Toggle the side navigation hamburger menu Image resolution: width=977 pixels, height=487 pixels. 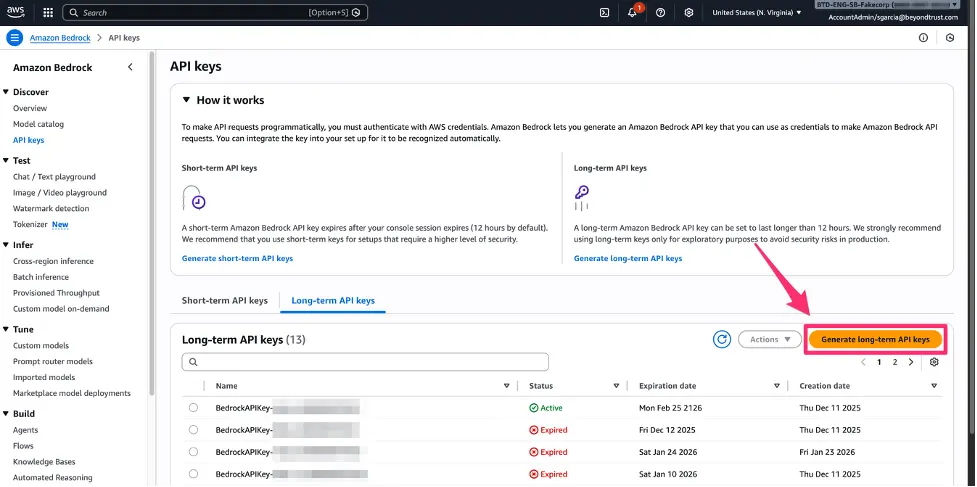click(15, 38)
